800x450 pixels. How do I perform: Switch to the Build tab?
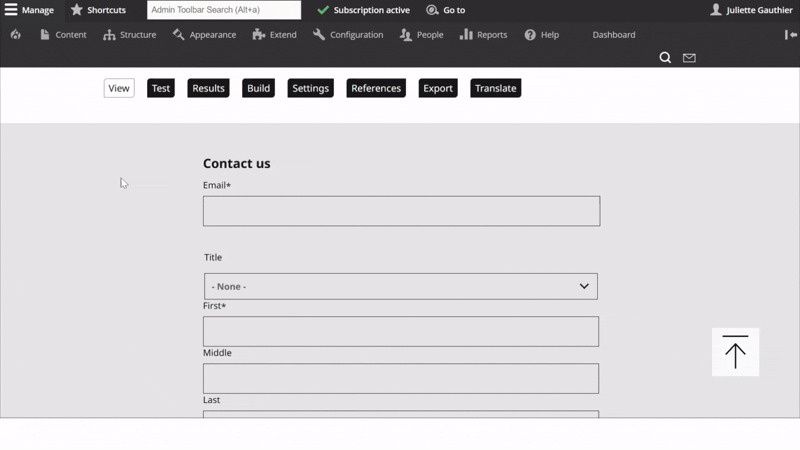(258, 88)
